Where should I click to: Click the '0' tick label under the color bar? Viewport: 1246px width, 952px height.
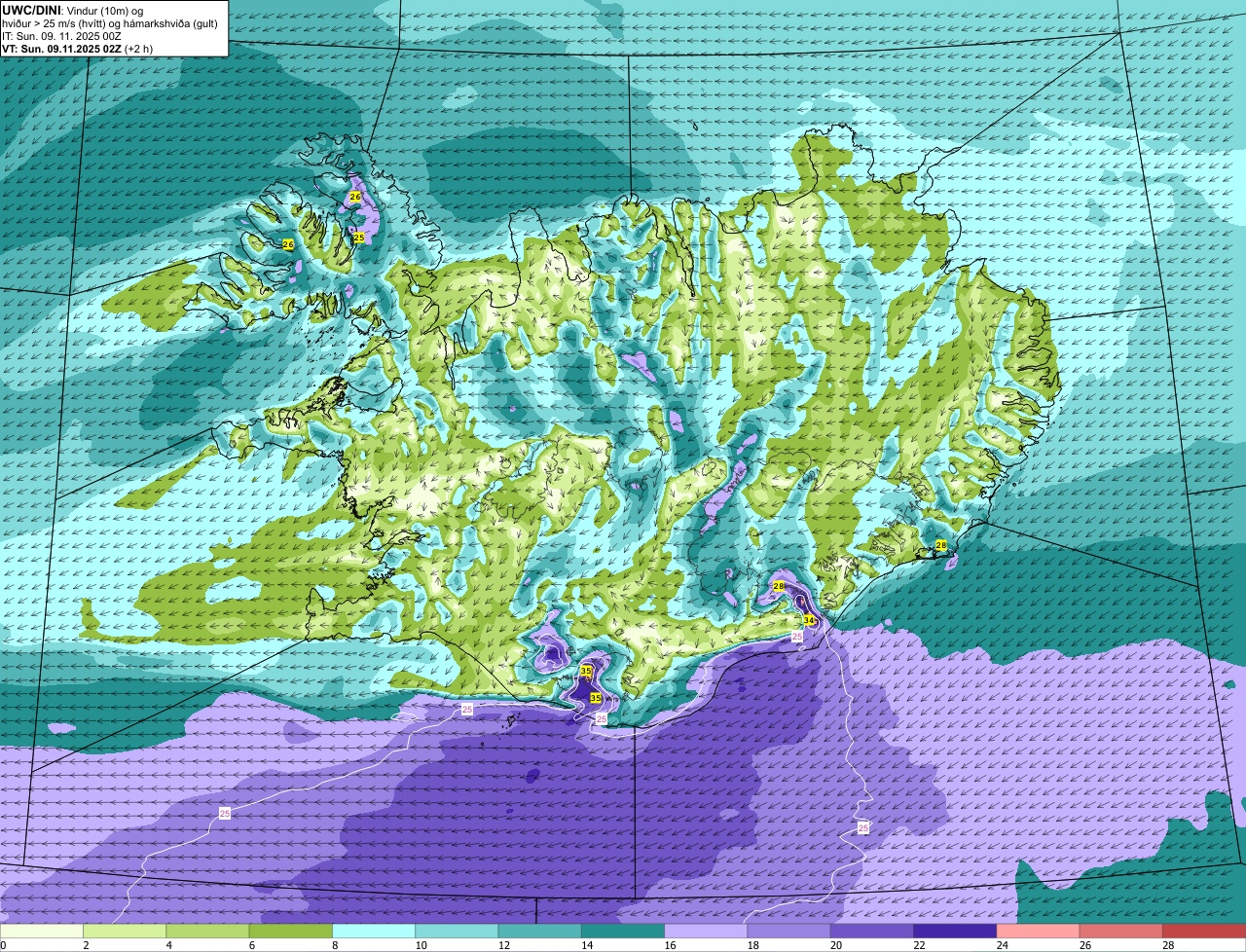pyautogui.click(x=3, y=945)
